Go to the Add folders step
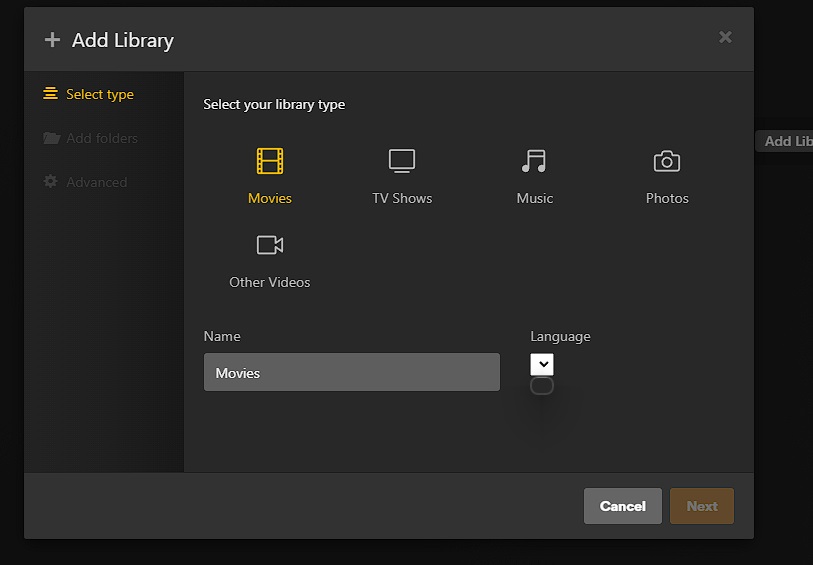813x565 pixels. 90,138
